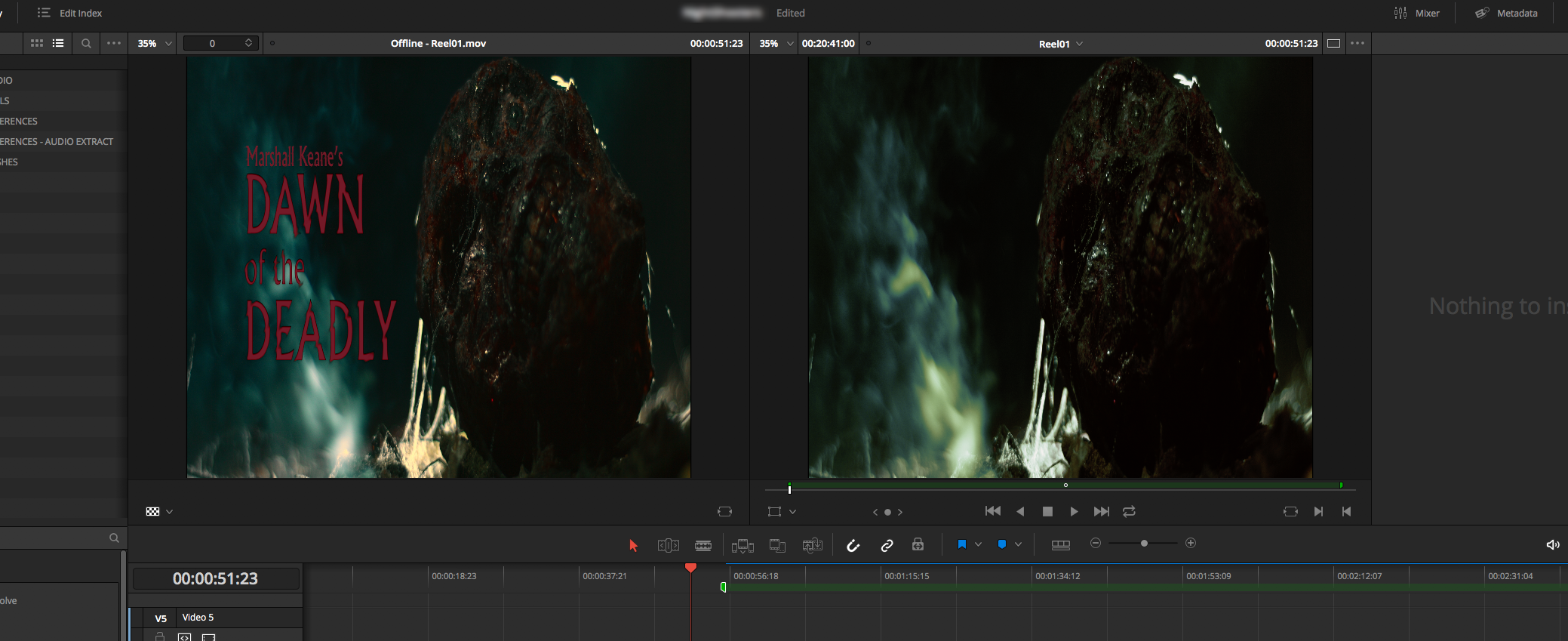
Task: Open the Reel01 timeline name dropdown
Action: (x=1061, y=44)
